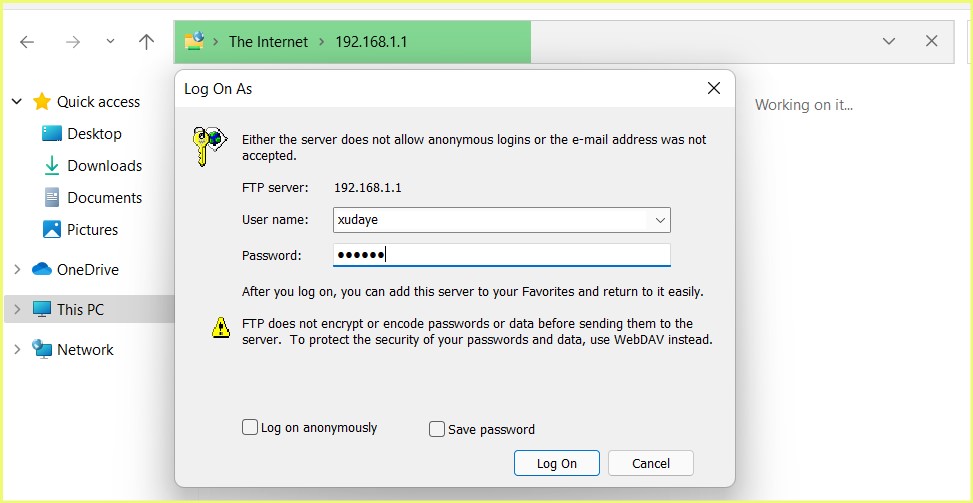Open the recent locations chevron
The image size is (973, 503).
(110, 42)
